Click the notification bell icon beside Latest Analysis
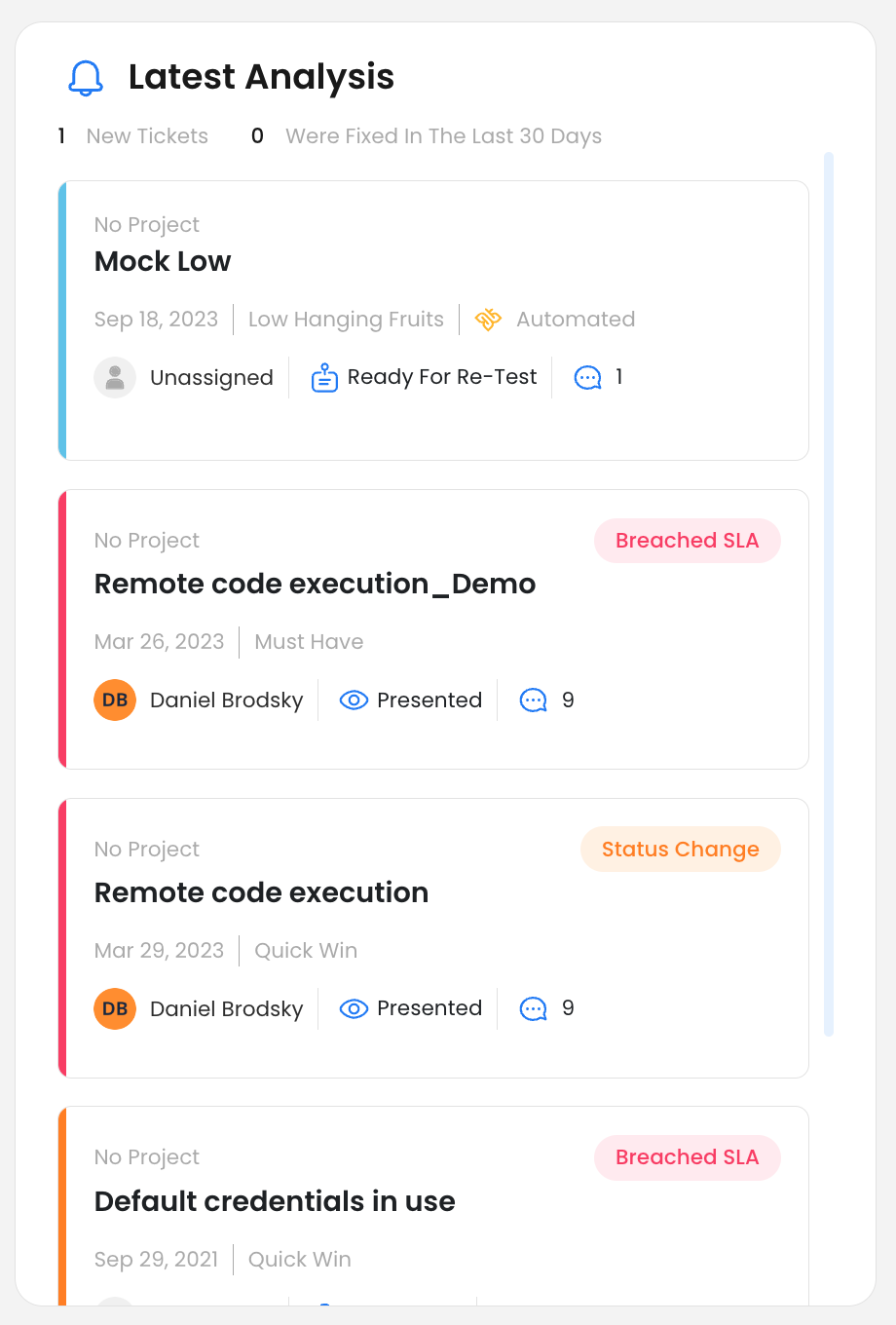The width and height of the screenshot is (896, 1325). coord(86,78)
